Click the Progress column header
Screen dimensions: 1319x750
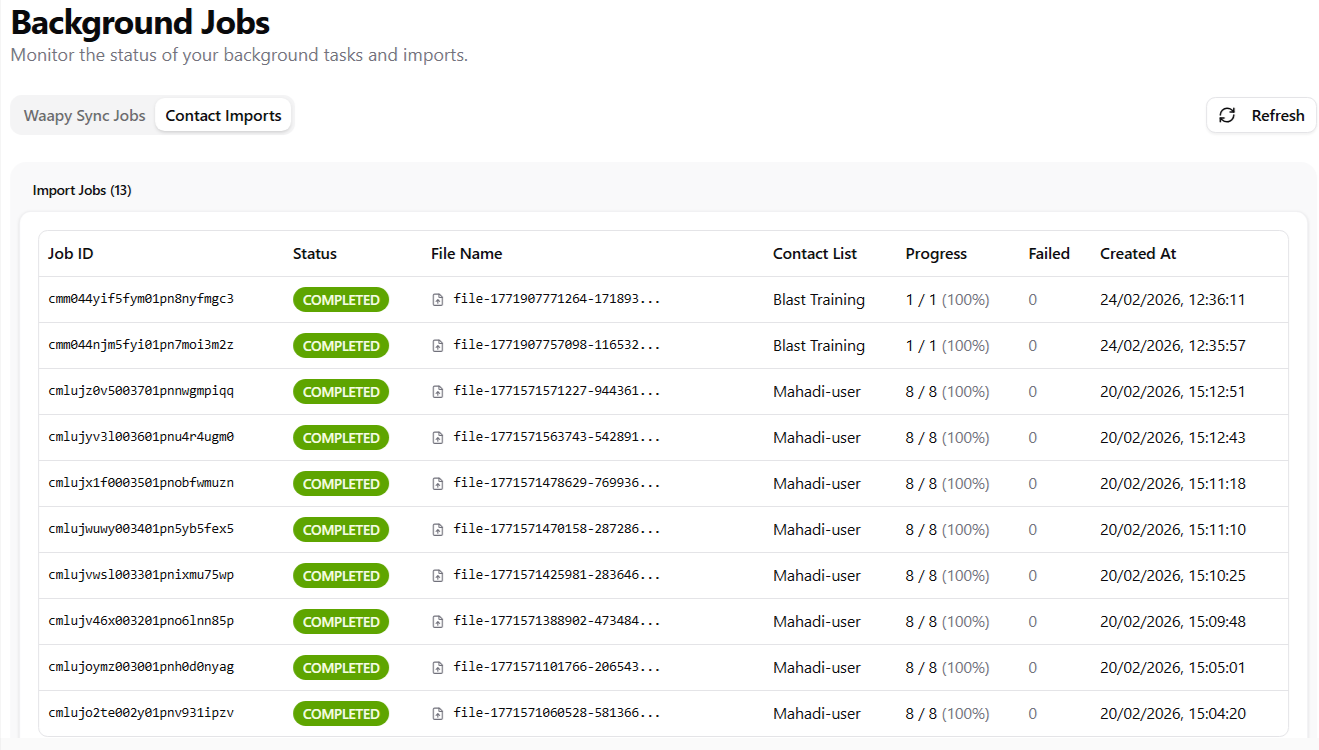pos(936,254)
